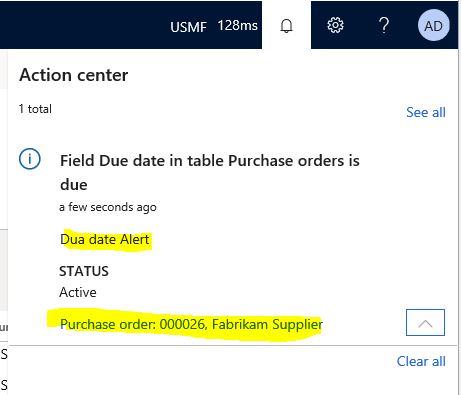Click the 'a few seconds ago' timestamp

[108, 207]
